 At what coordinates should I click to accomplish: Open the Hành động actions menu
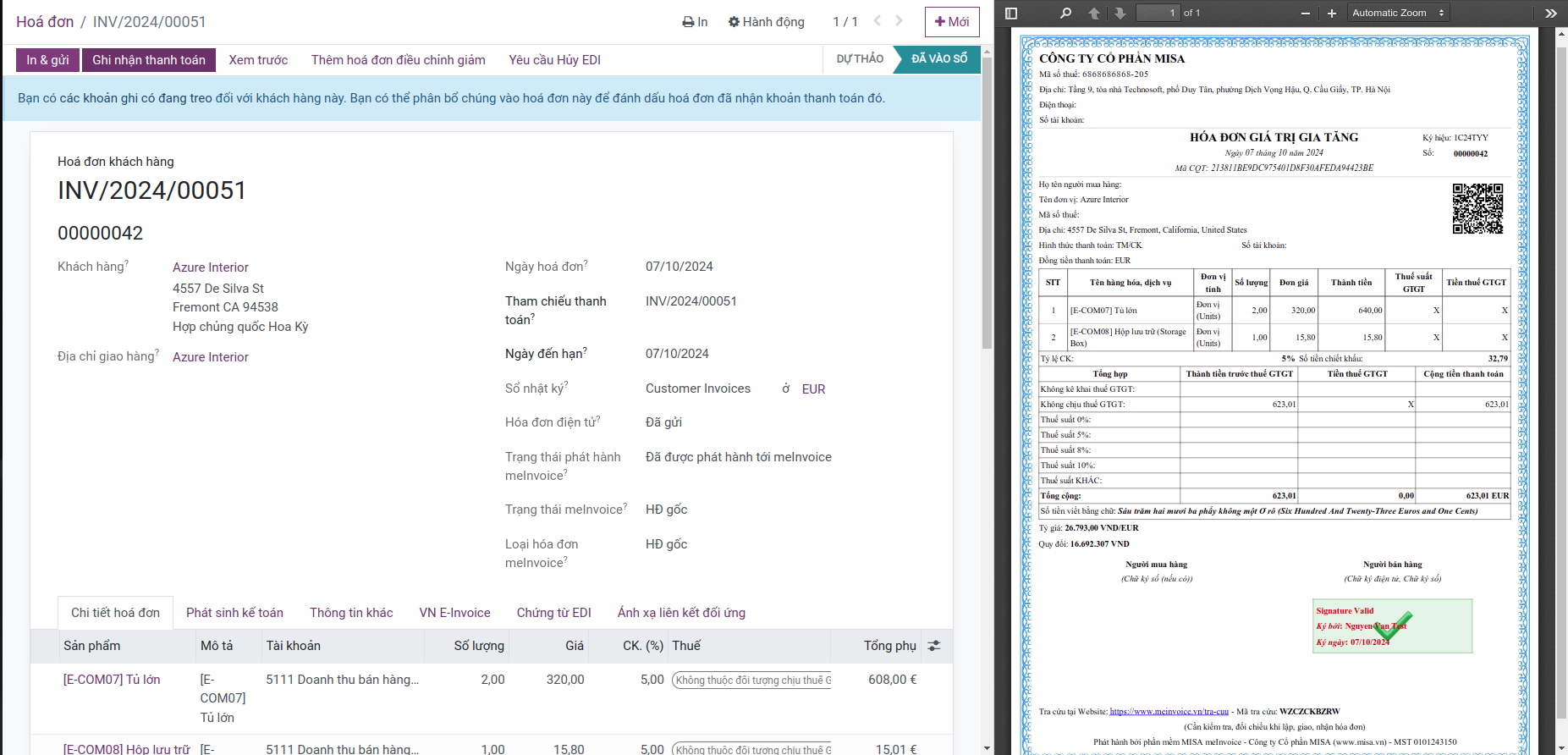(766, 22)
